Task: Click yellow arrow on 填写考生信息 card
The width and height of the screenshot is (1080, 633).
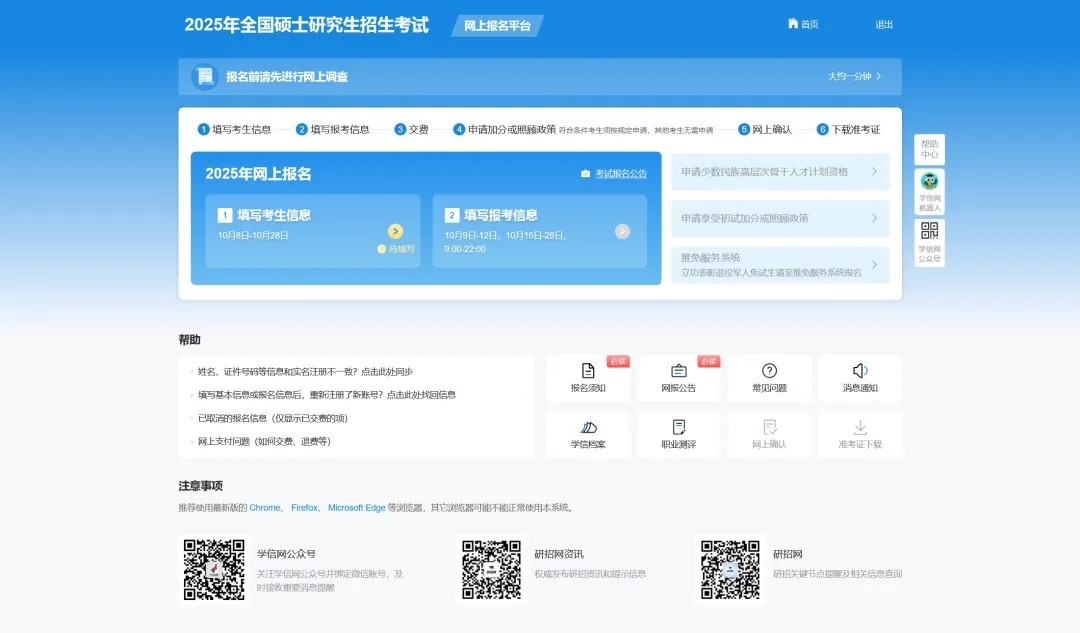Action: tap(395, 231)
